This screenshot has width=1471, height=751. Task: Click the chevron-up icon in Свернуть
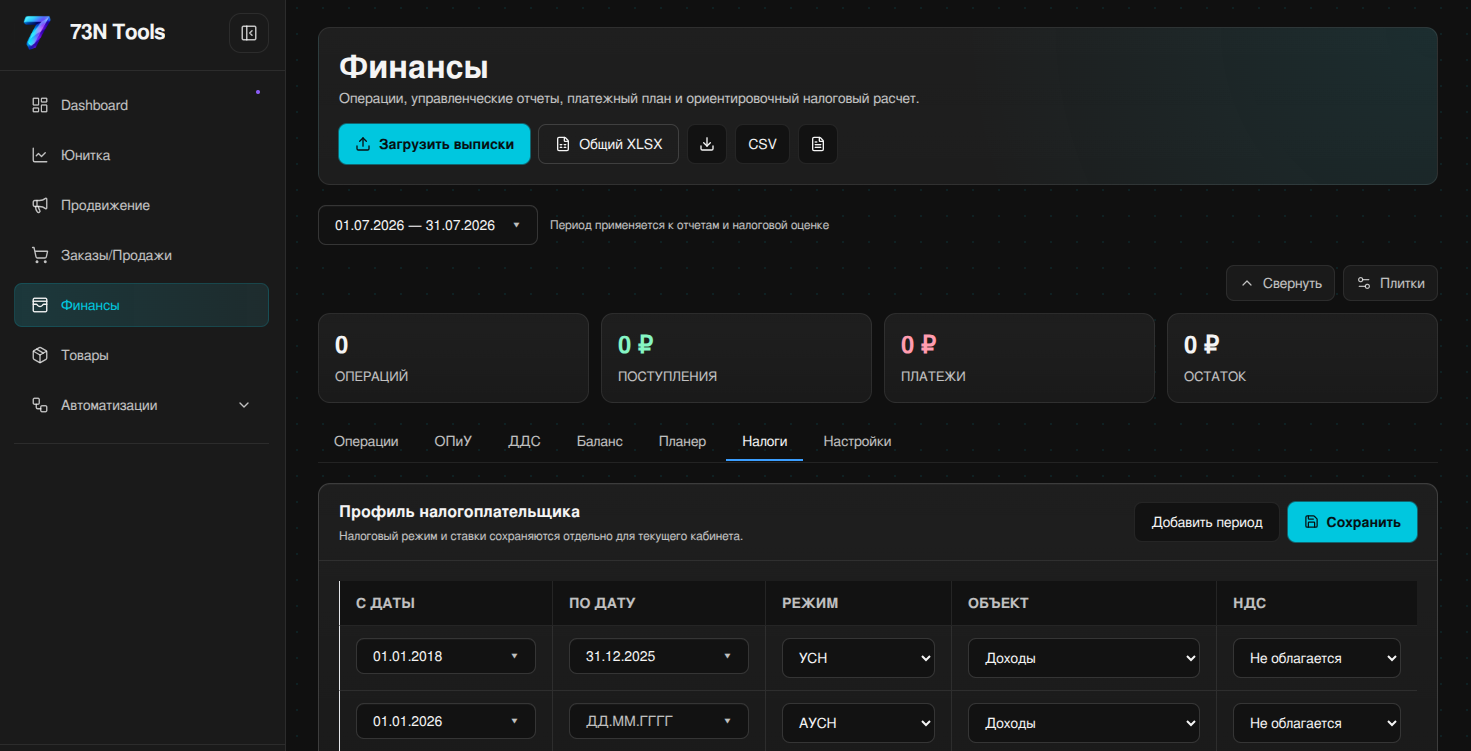[x=1247, y=283]
